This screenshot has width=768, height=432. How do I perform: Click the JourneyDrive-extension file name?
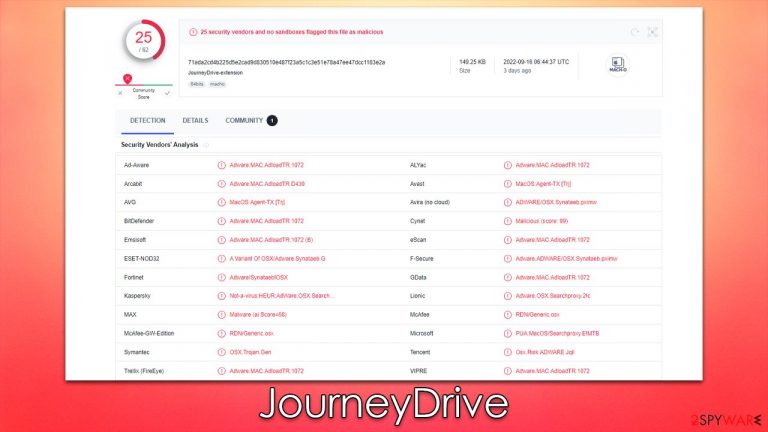click(216, 72)
